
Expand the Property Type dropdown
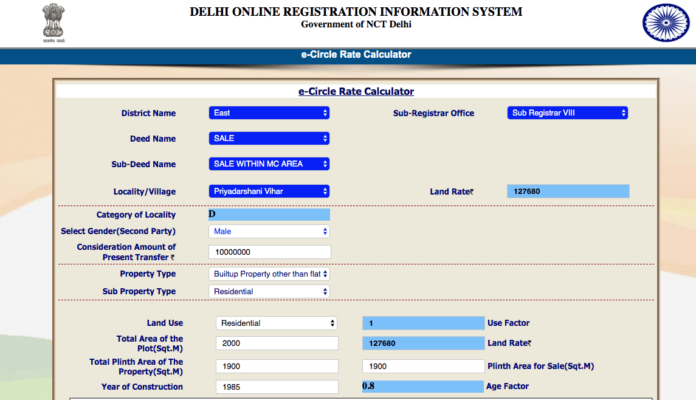click(269, 273)
